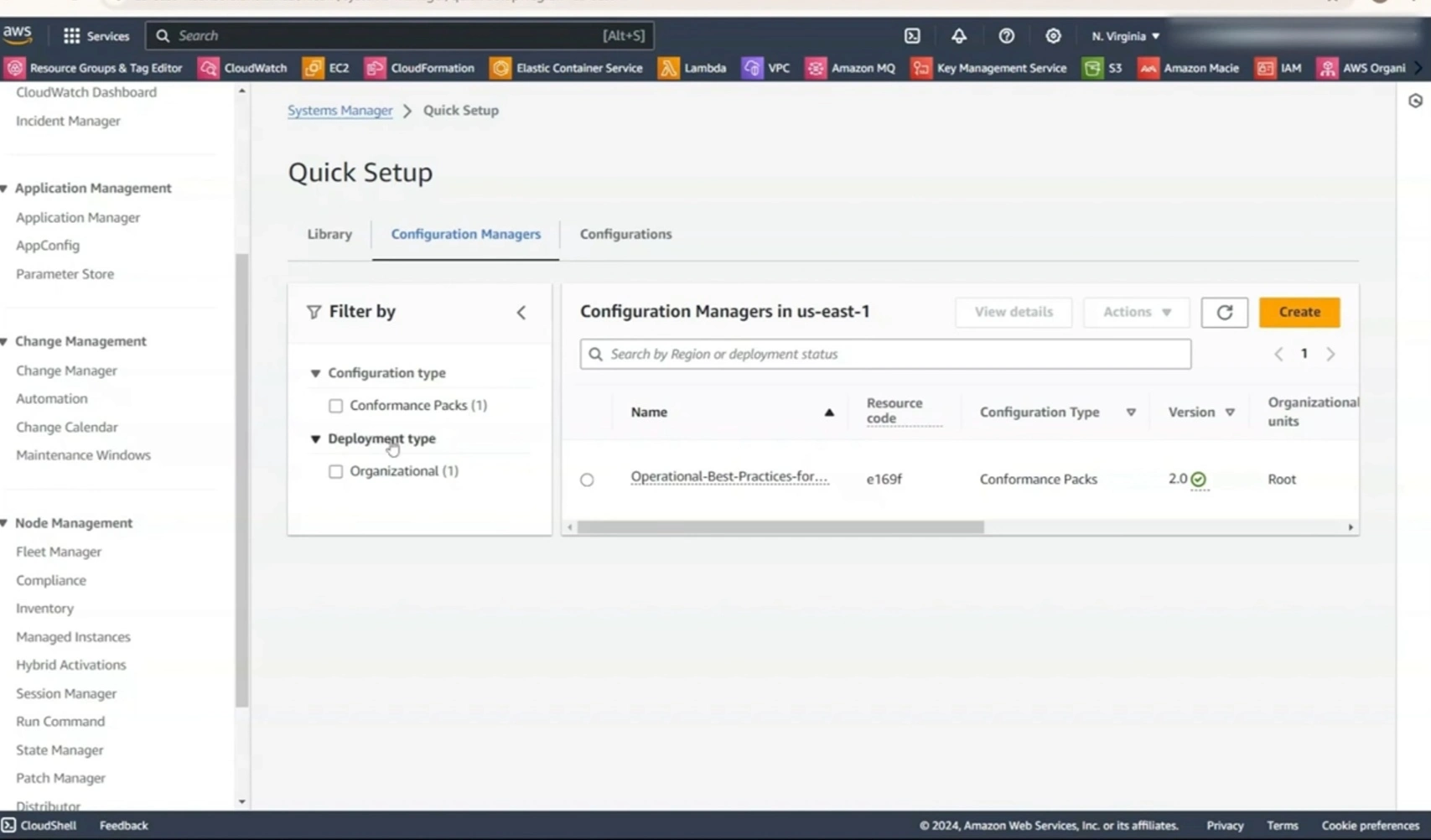1431x840 pixels.
Task: Open the Lambda shortcut icon
Action: pyautogui.click(x=668, y=68)
